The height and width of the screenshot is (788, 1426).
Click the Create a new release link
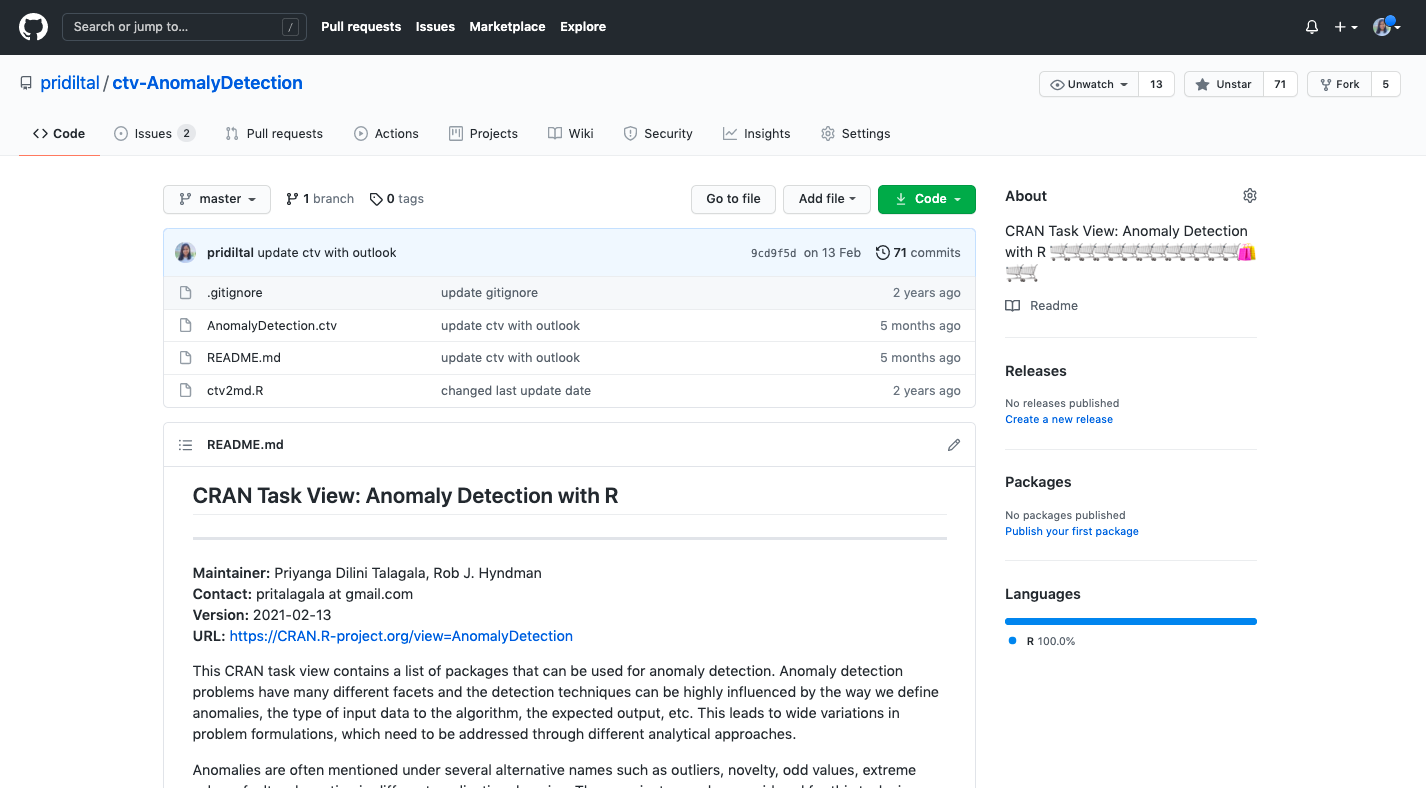(1058, 419)
